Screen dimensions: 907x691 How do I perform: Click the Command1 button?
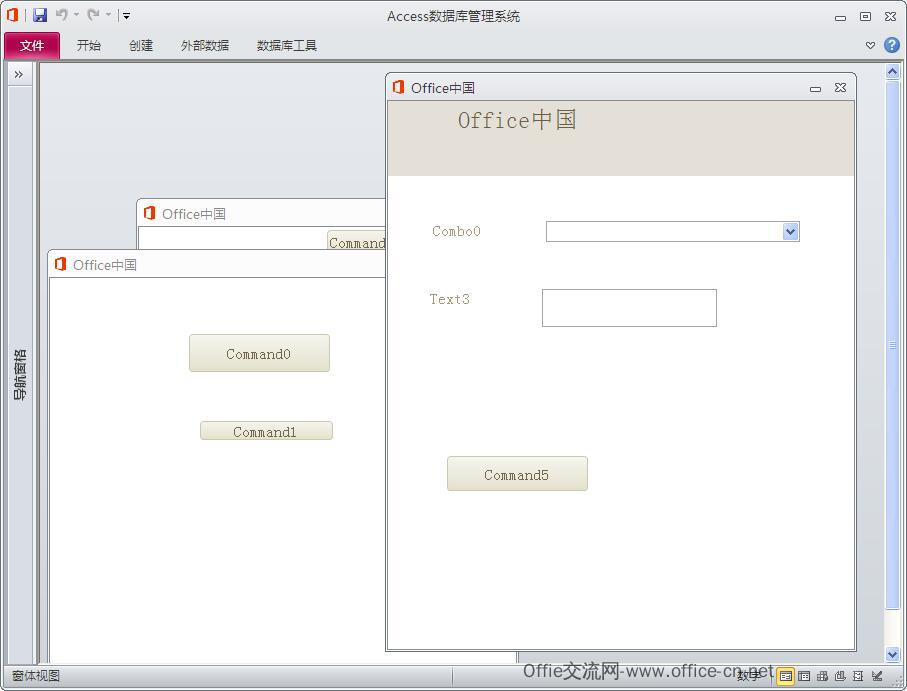pyautogui.click(x=266, y=431)
